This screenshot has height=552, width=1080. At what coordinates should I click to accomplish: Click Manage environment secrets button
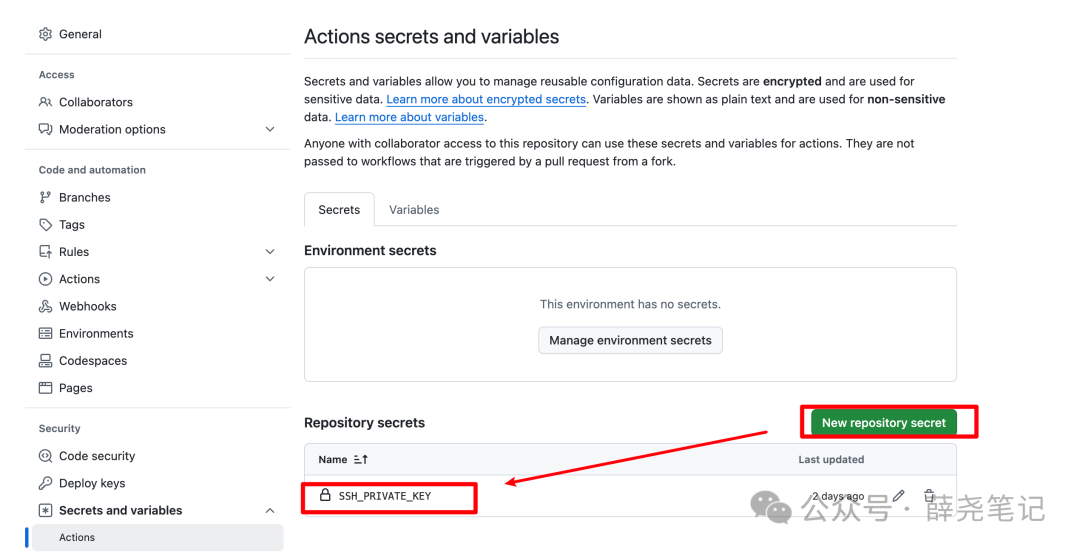(630, 340)
